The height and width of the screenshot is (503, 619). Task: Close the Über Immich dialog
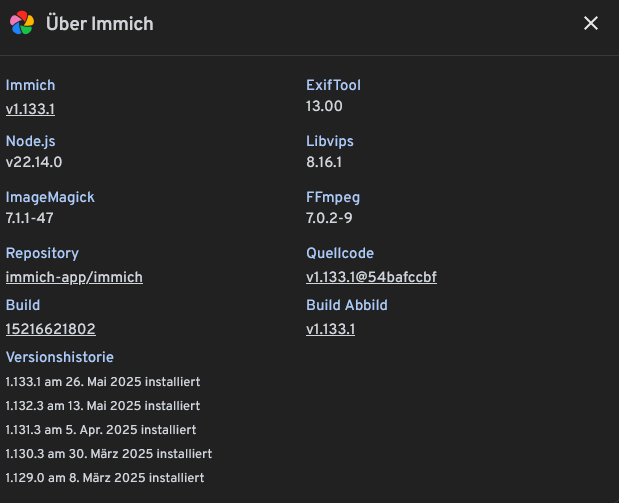click(x=591, y=23)
